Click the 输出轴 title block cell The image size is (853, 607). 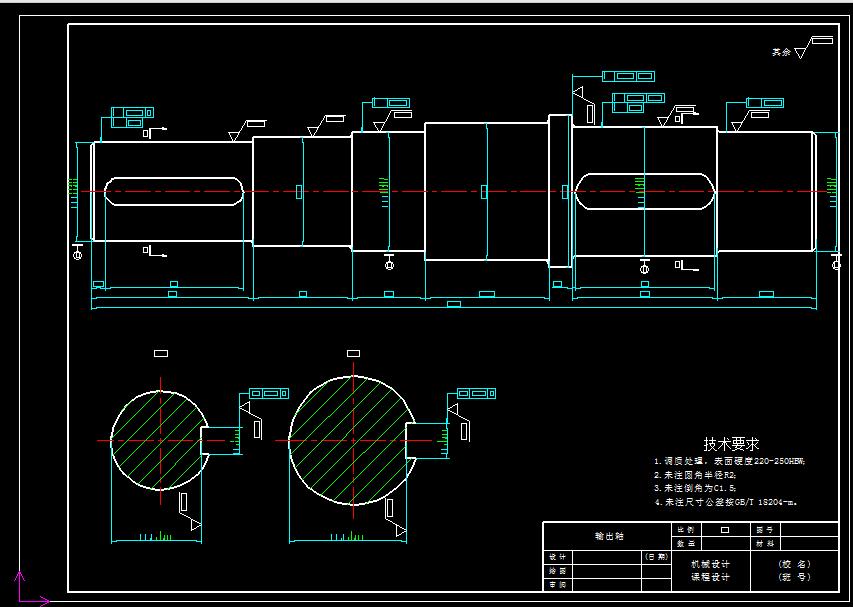tap(608, 536)
